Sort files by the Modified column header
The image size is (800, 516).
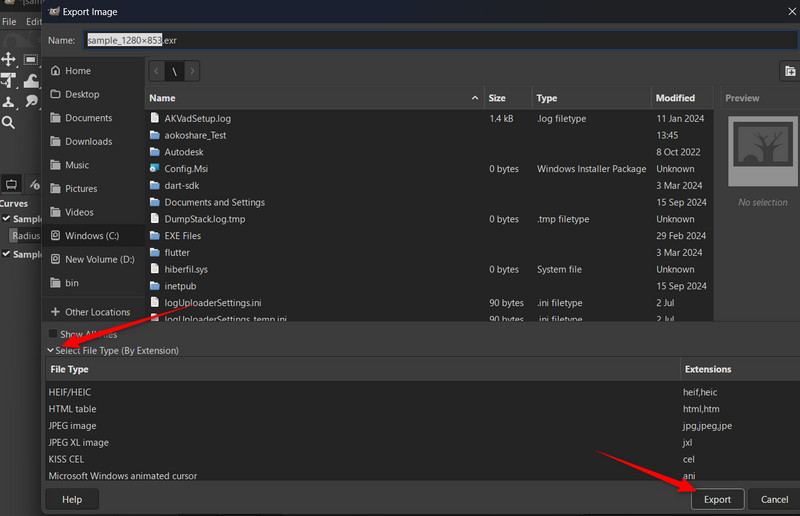[x=684, y=98]
